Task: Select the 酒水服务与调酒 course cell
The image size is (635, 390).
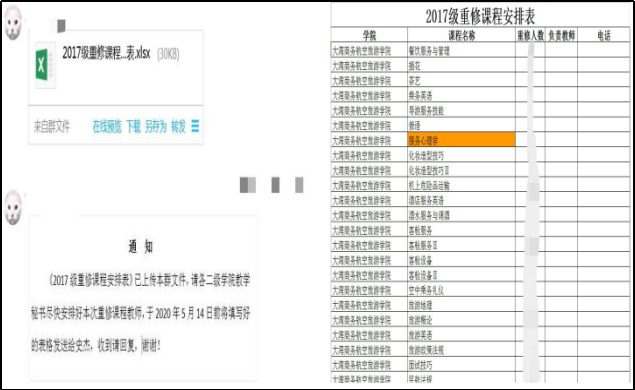Action: click(x=461, y=215)
